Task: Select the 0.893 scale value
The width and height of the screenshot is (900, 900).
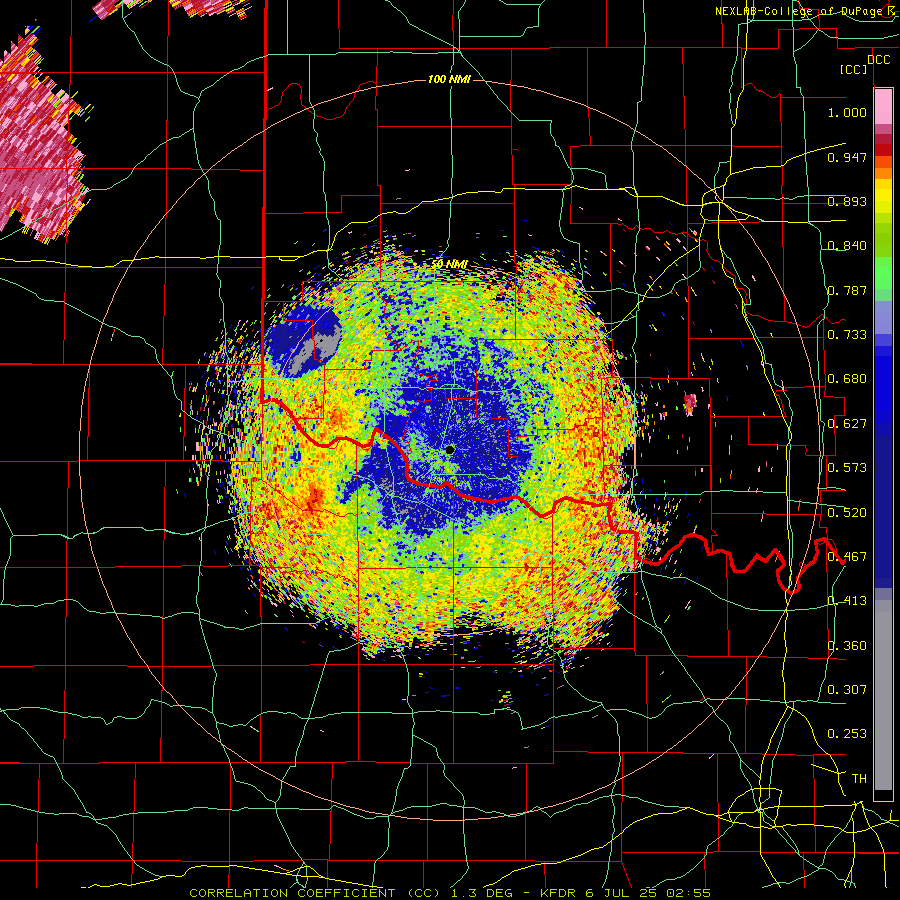Action: click(x=847, y=201)
